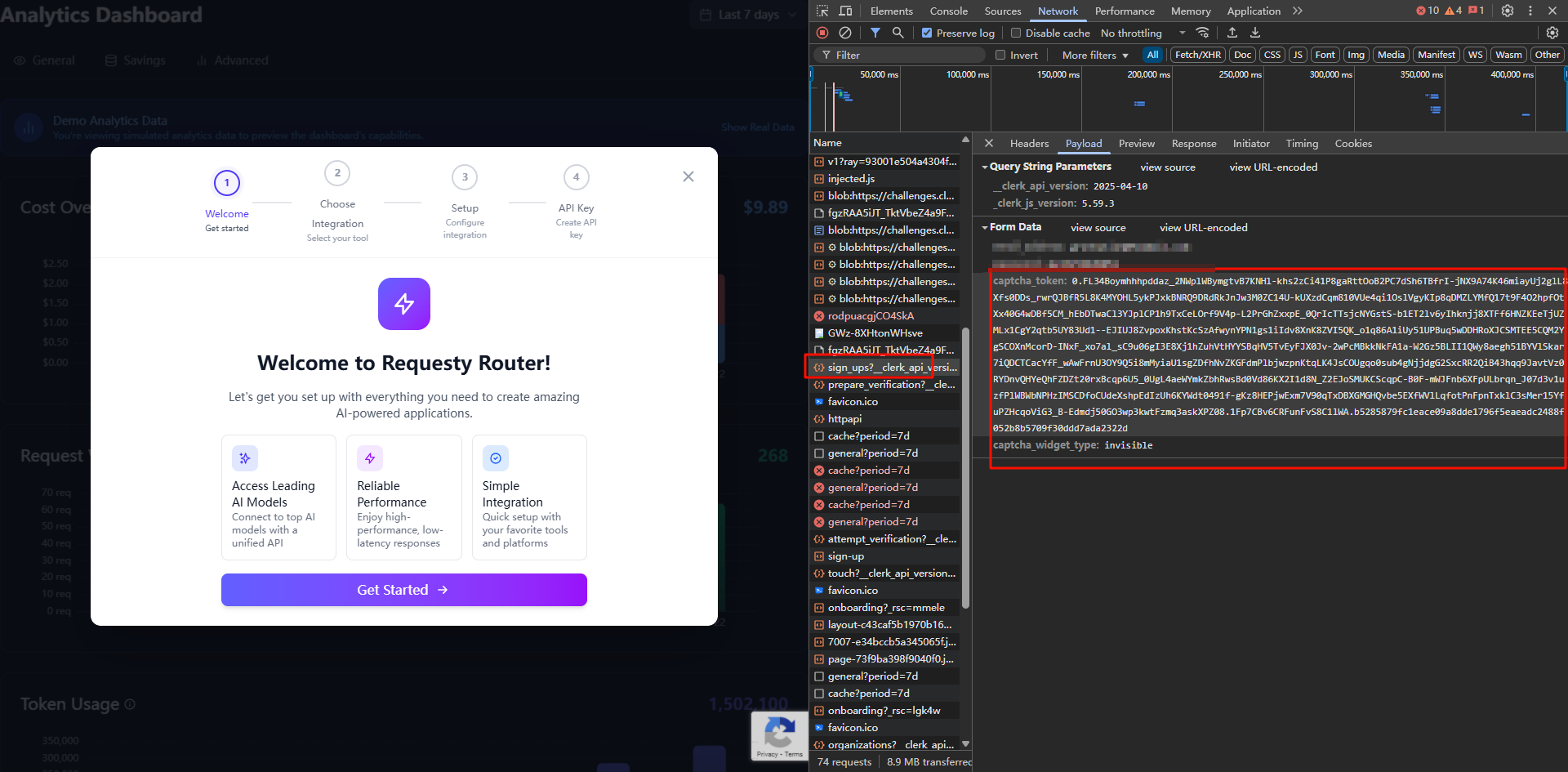
Task: Expand more DevTools tabs chevron
Action: [1298, 11]
